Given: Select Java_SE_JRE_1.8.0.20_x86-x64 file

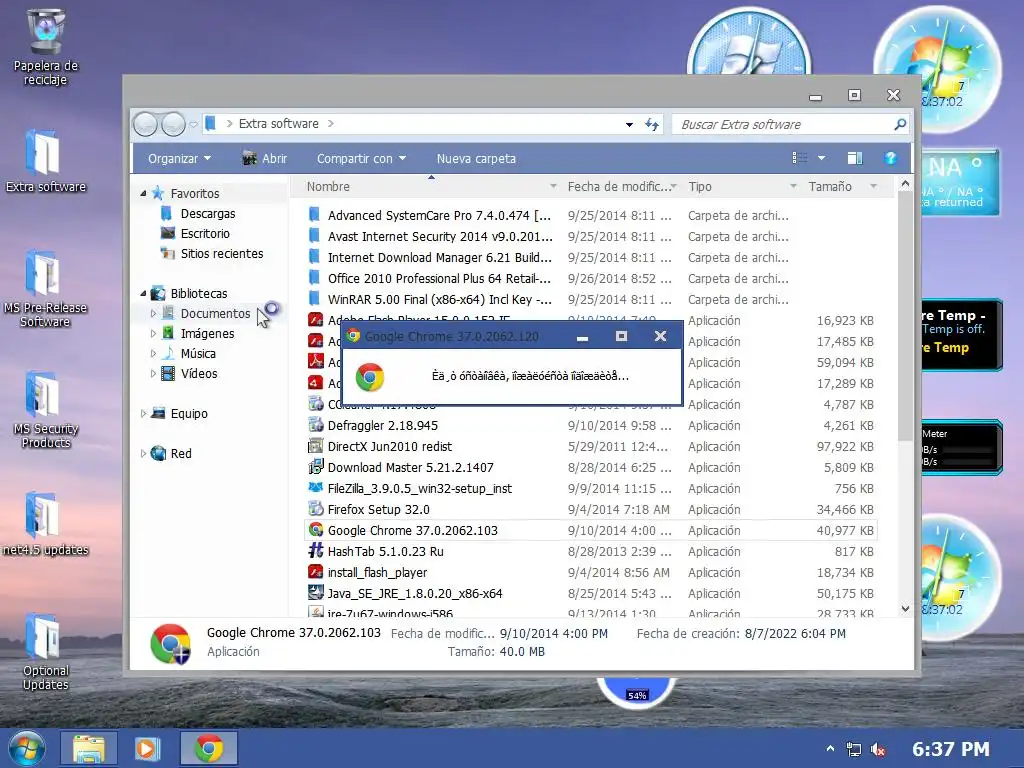Looking at the screenshot, I should (x=415, y=594).
